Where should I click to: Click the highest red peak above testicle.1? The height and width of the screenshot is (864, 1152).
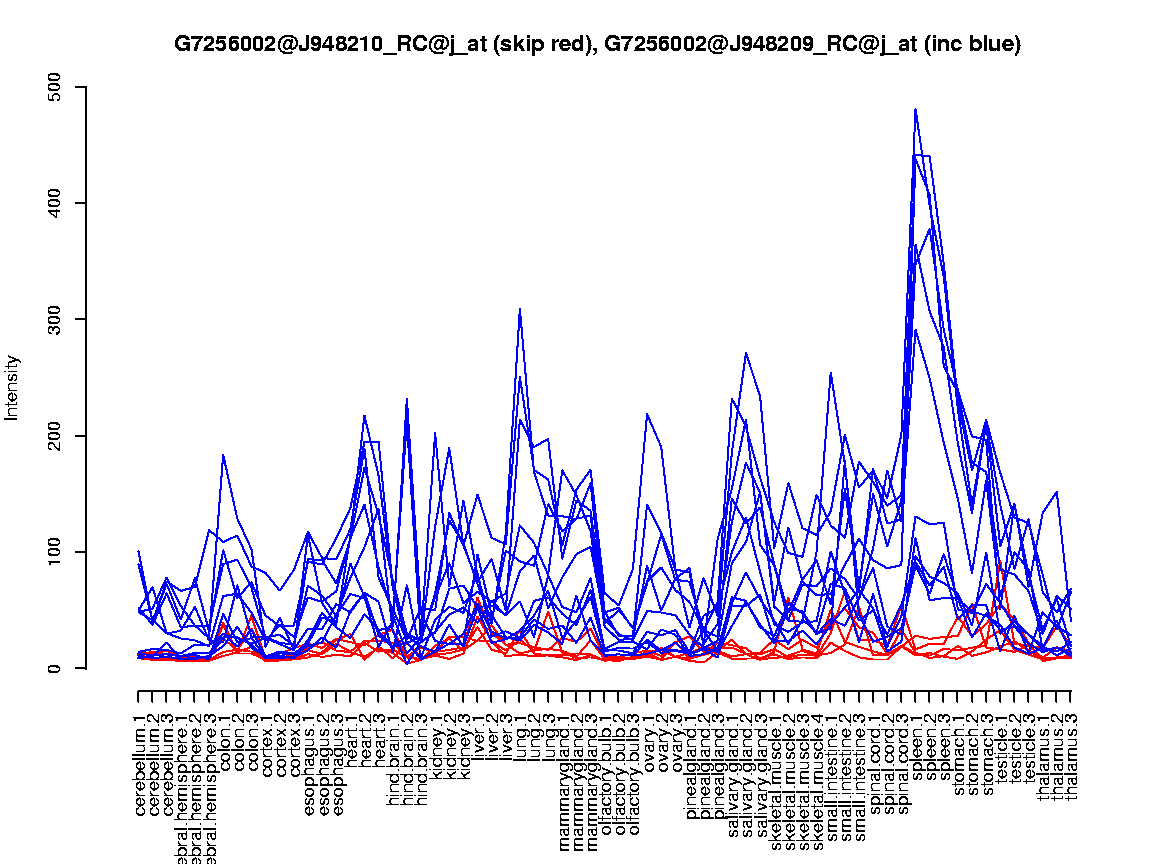click(x=1000, y=566)
